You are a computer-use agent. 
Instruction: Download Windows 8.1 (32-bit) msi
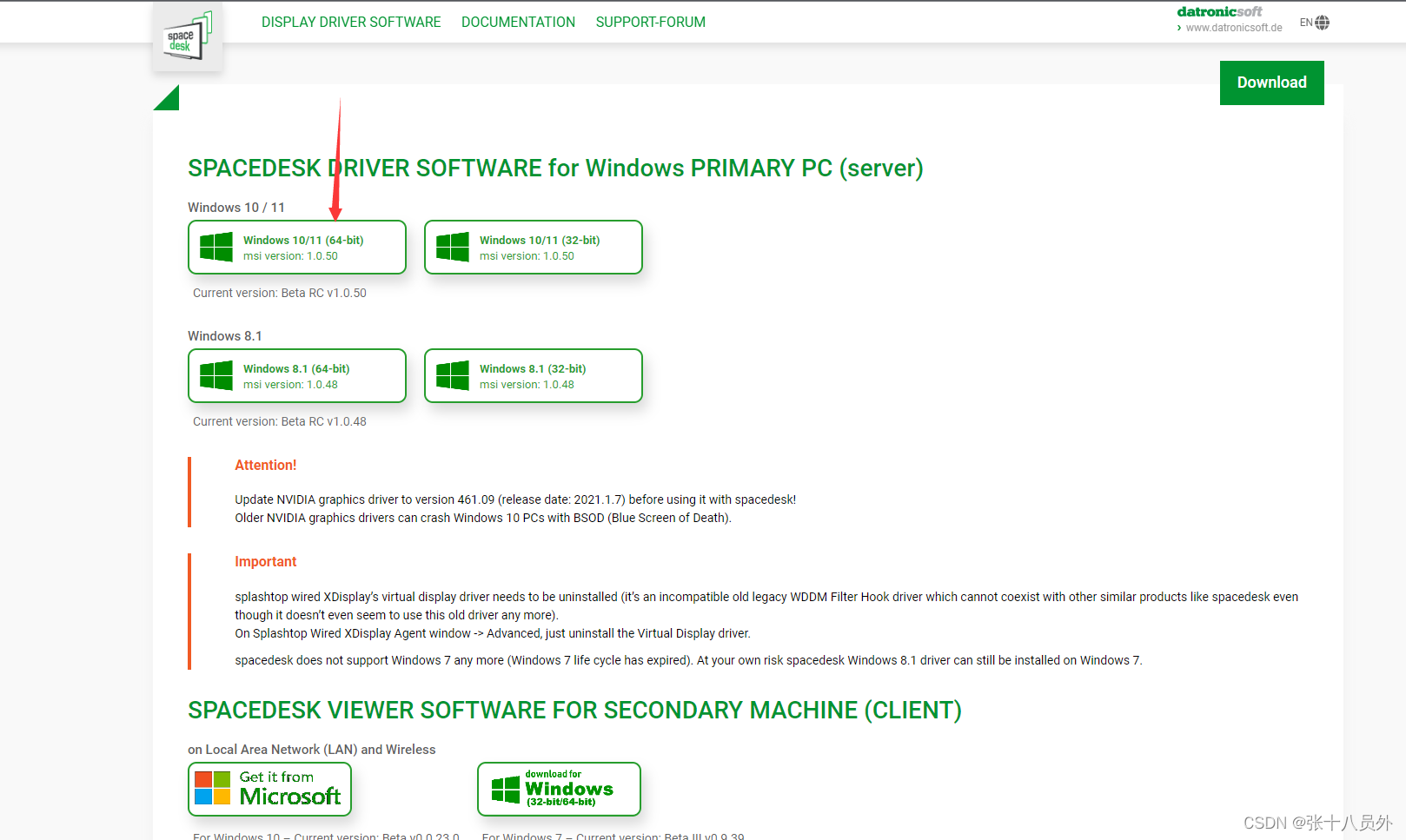534,375
